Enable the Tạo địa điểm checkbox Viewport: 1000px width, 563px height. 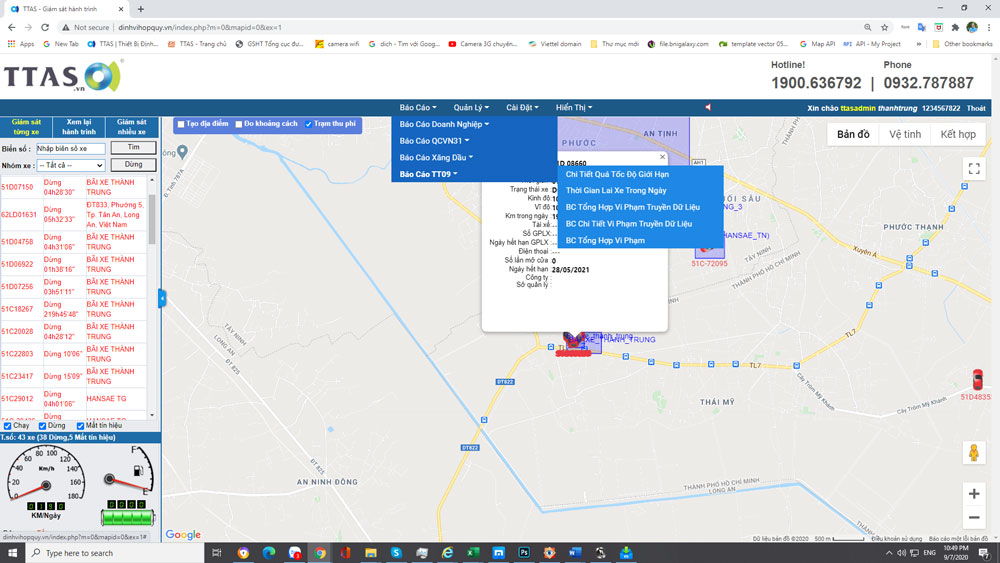coord(181,124)
